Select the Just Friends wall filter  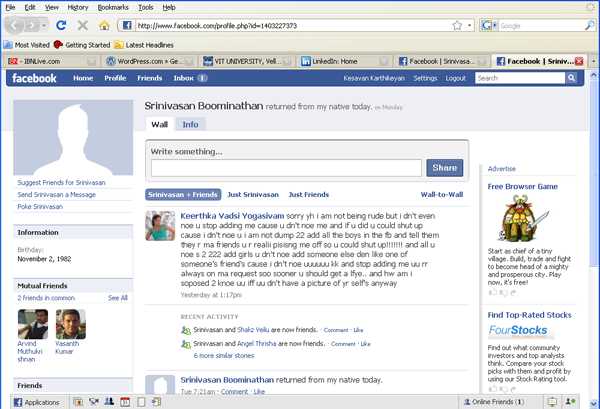click(x=309, y=194)
